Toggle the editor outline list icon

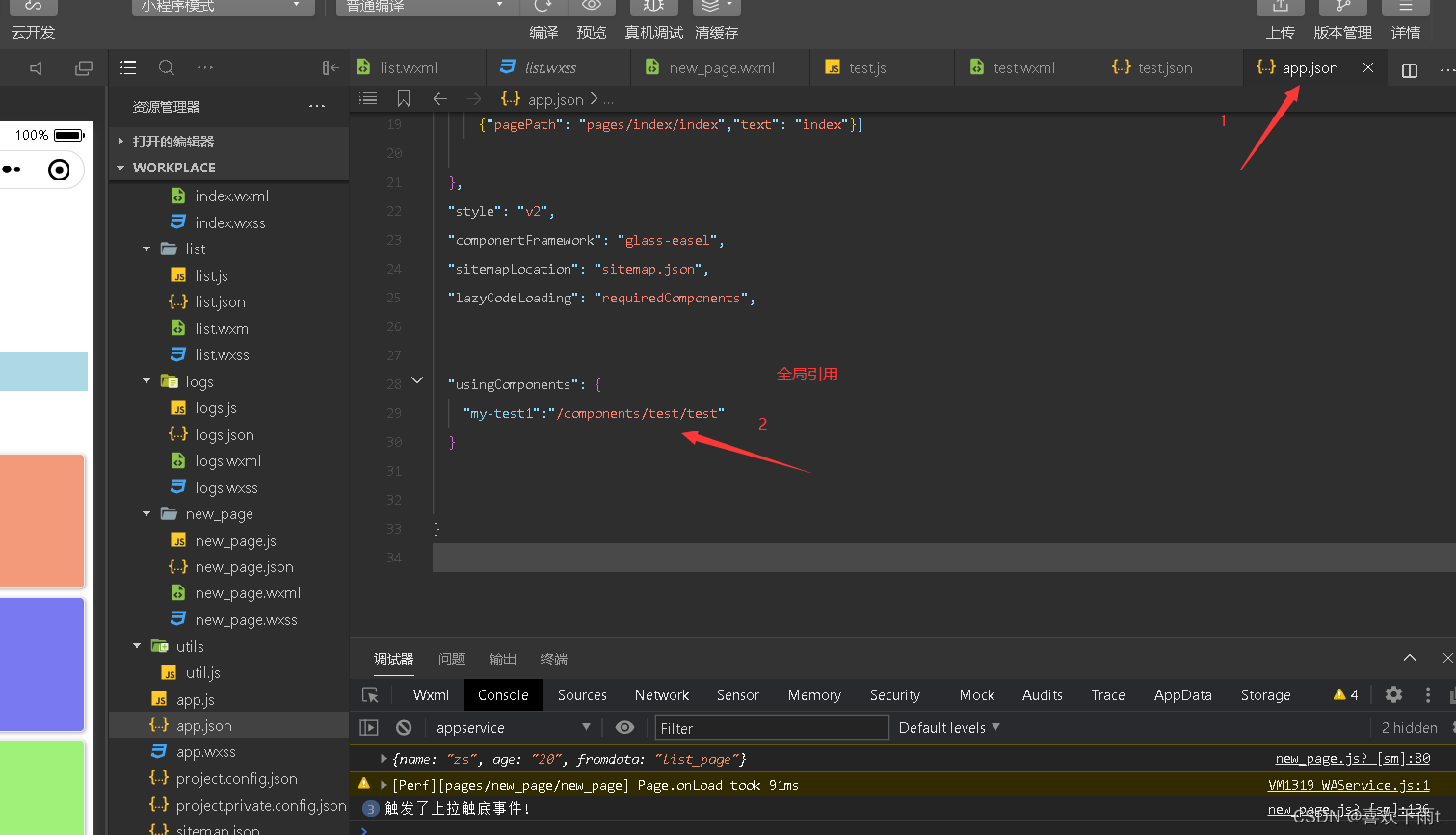tap(368, 98)
